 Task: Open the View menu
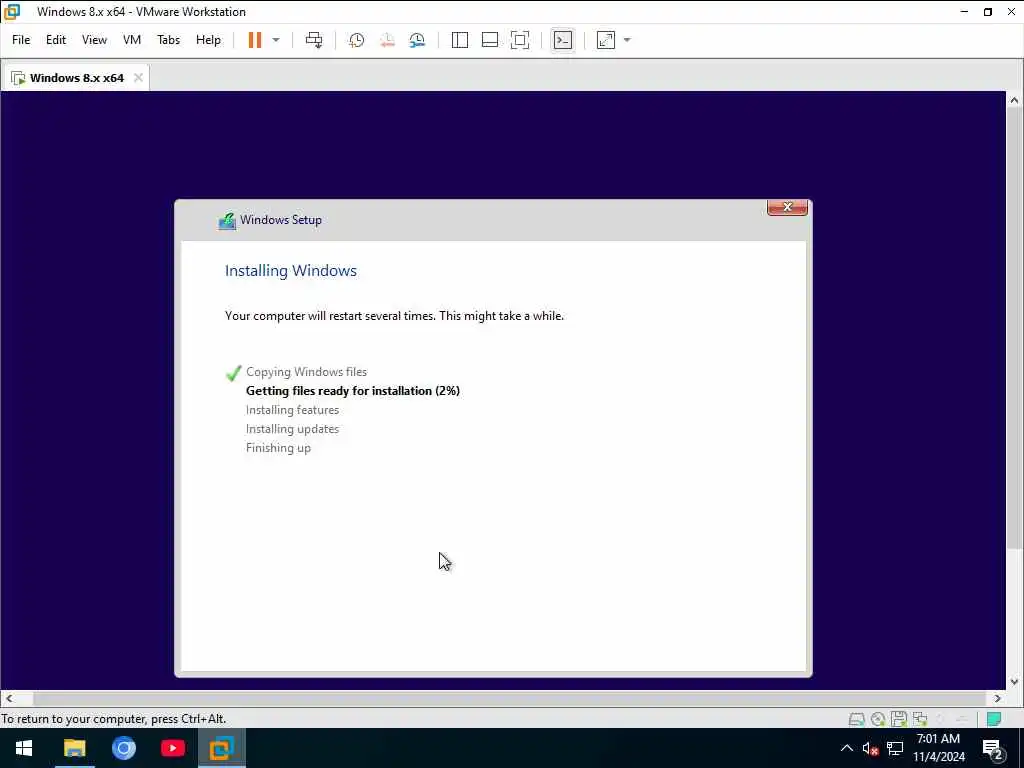[x=94, y=40]
